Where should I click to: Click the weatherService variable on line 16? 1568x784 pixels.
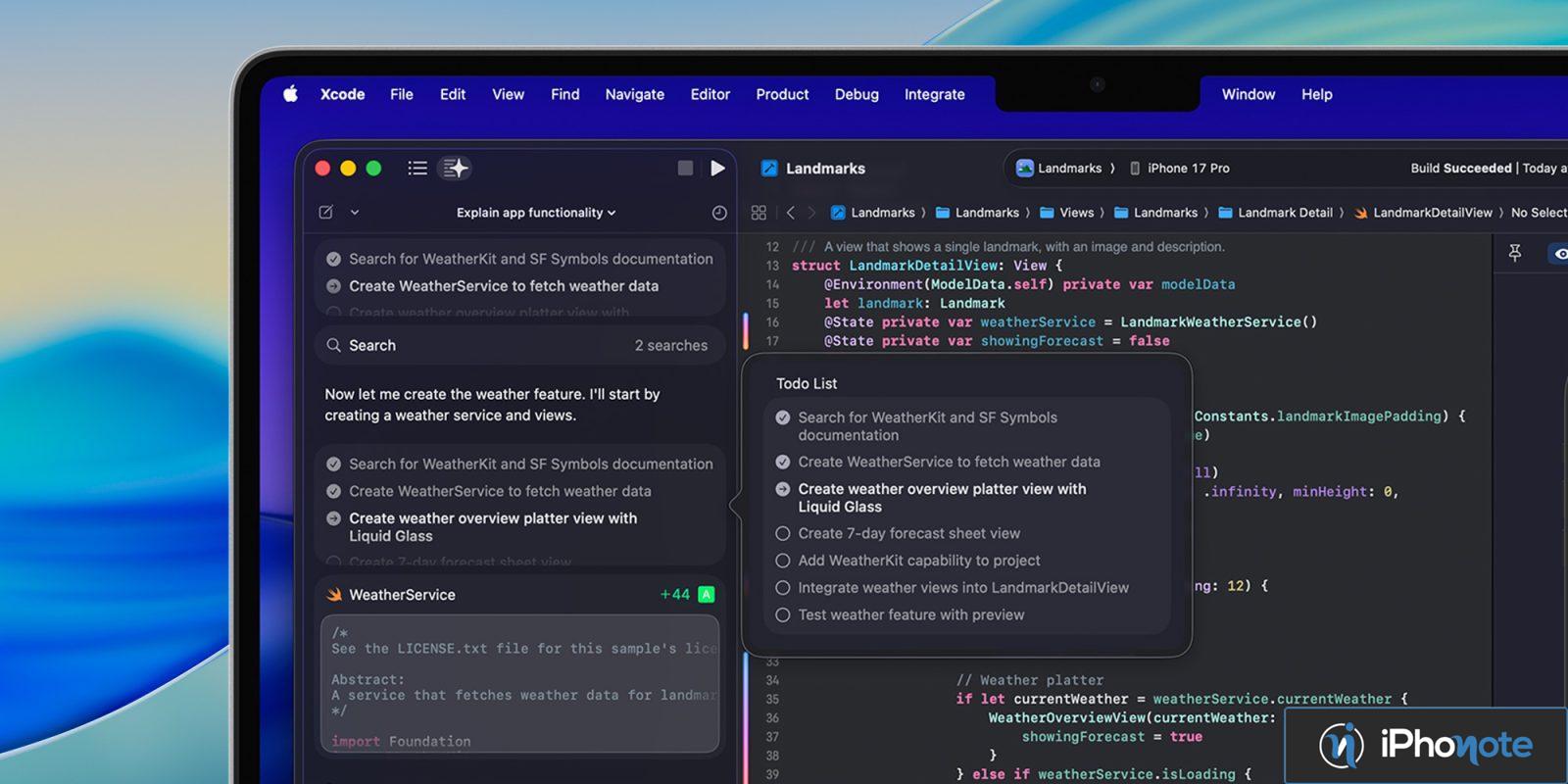click(1038, 321)
